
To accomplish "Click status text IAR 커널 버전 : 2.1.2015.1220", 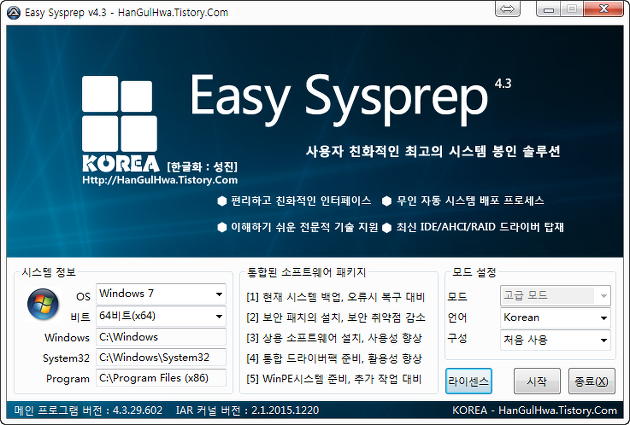I will (248, 410).
